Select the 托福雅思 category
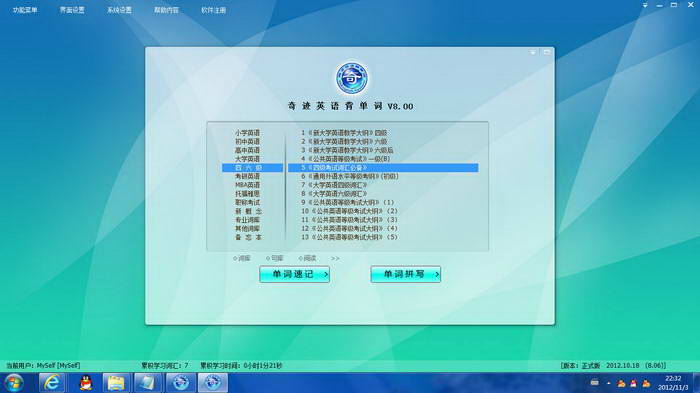The width and height of the screenshot is (700, 393). (247, 194)
